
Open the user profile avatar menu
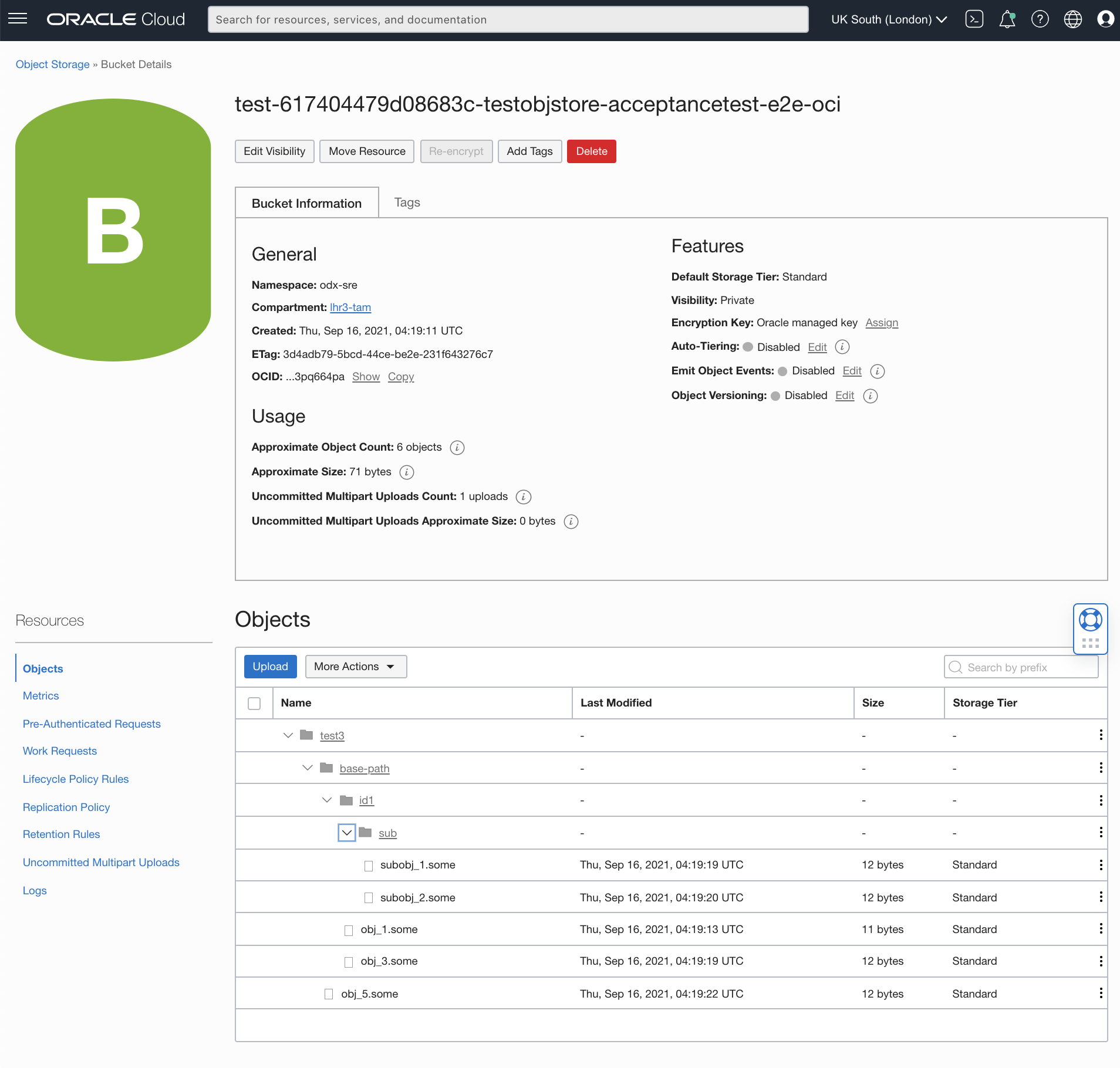pyautogui.click(x=1106, y=19)
